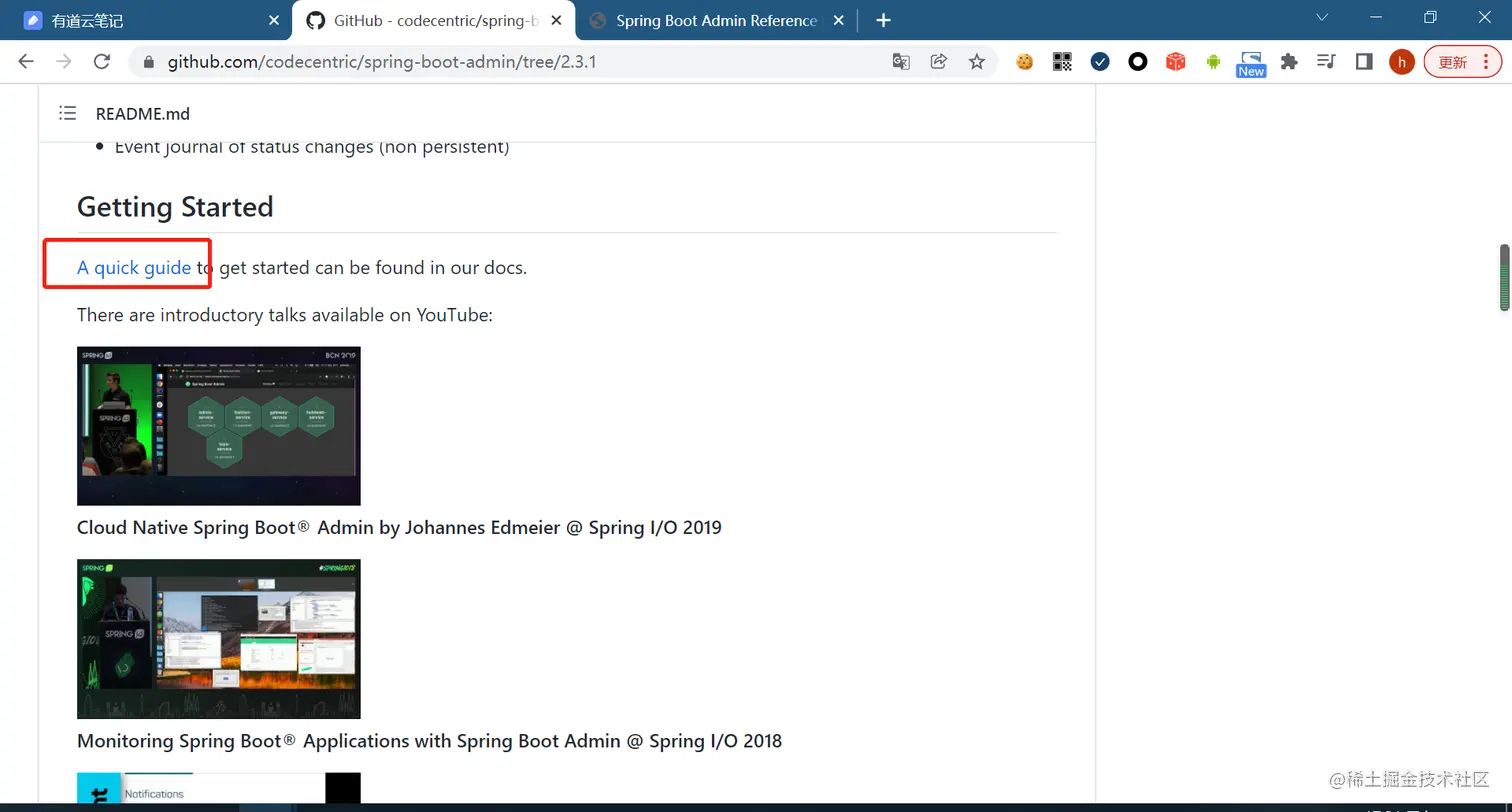Screen dimensions: 1512x812
Task: Click the share page icon
Action: [x=938, y=61]
